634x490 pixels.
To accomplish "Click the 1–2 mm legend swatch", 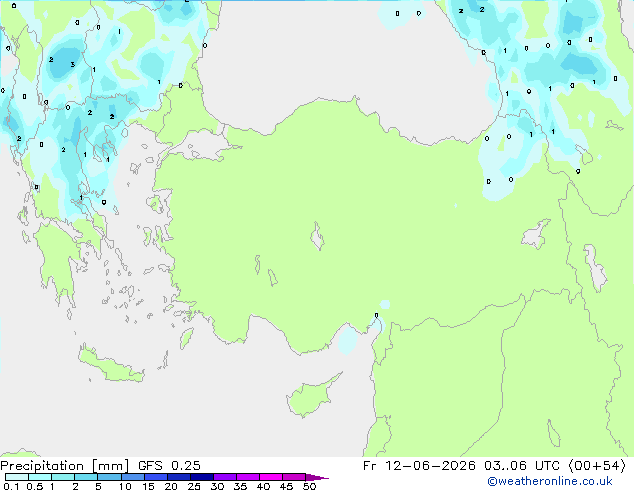I will [63, 477].
